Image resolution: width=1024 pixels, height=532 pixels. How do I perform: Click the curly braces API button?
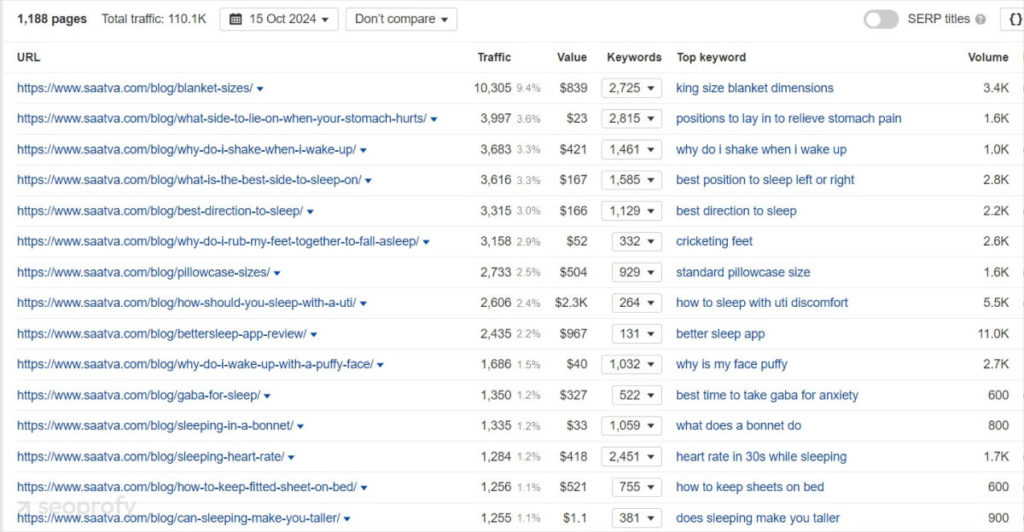(x=1014, y=20)
